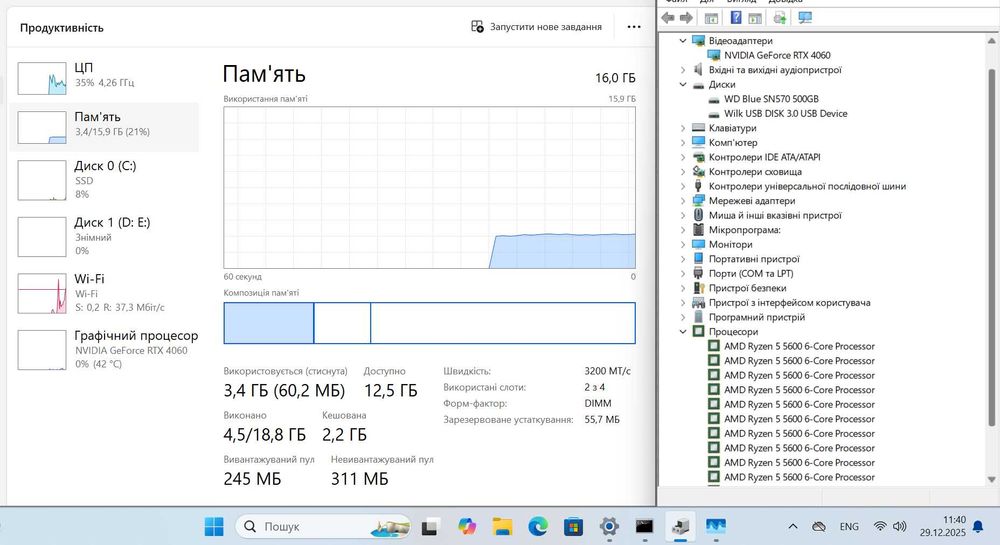The image size is (1000, 545).
Task: Expand Контролери IDE ATA/ATAPI node
Action: 683,157
